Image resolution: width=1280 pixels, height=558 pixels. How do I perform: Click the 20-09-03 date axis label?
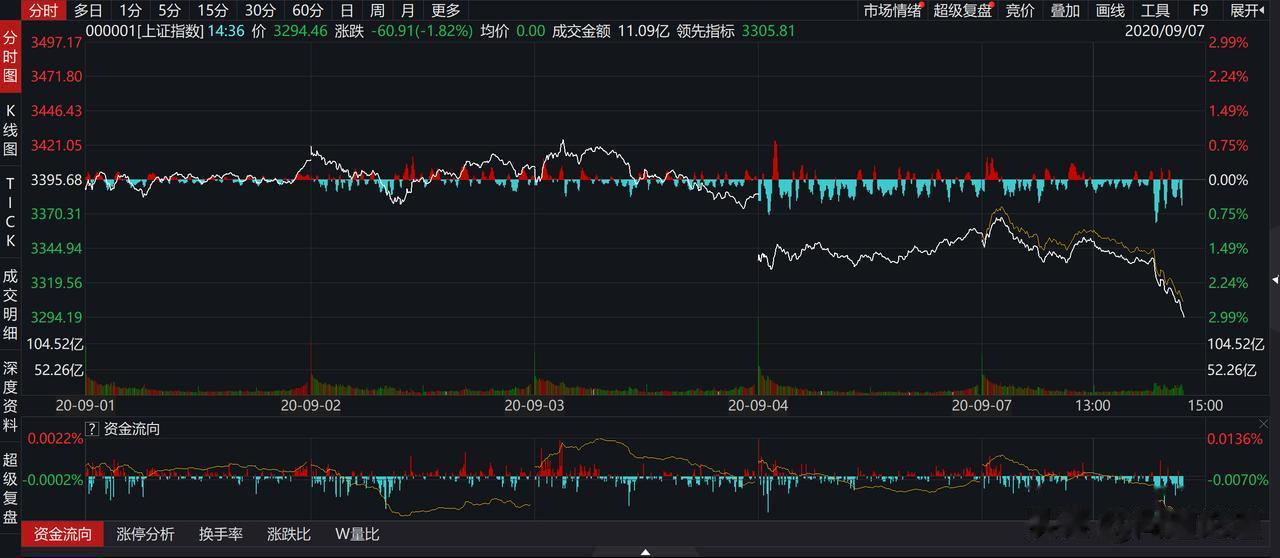click(x=534, y=405)
